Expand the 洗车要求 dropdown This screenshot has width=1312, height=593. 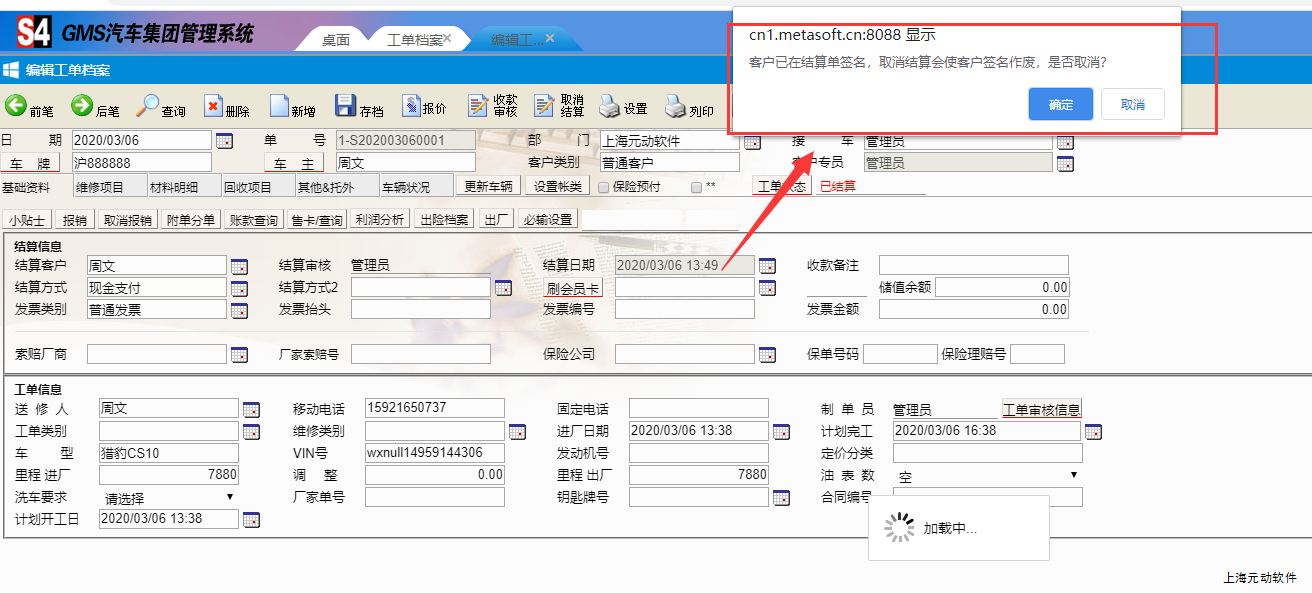(168, 497)
